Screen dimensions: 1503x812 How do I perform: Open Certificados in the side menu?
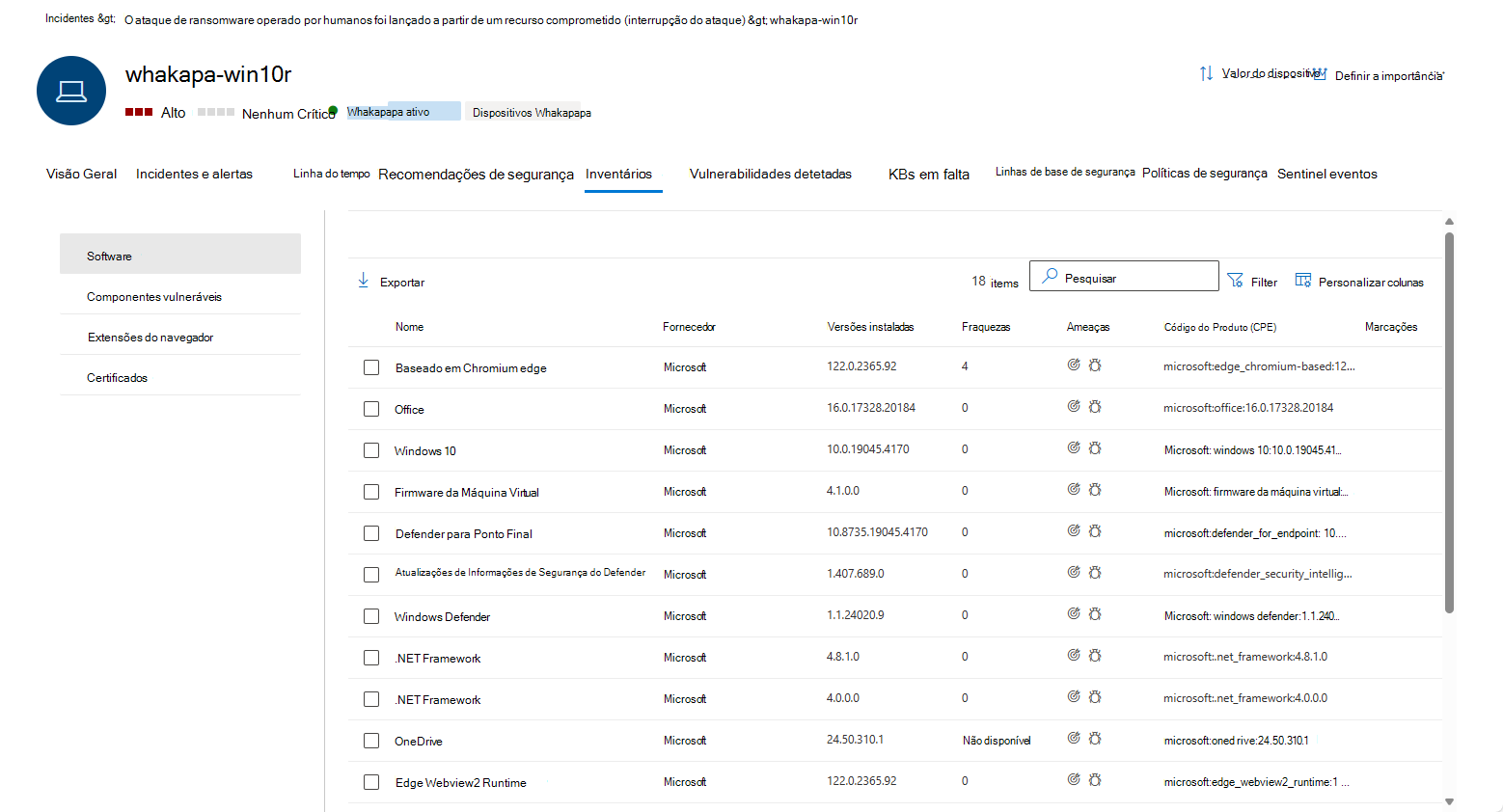pos(180,377)
